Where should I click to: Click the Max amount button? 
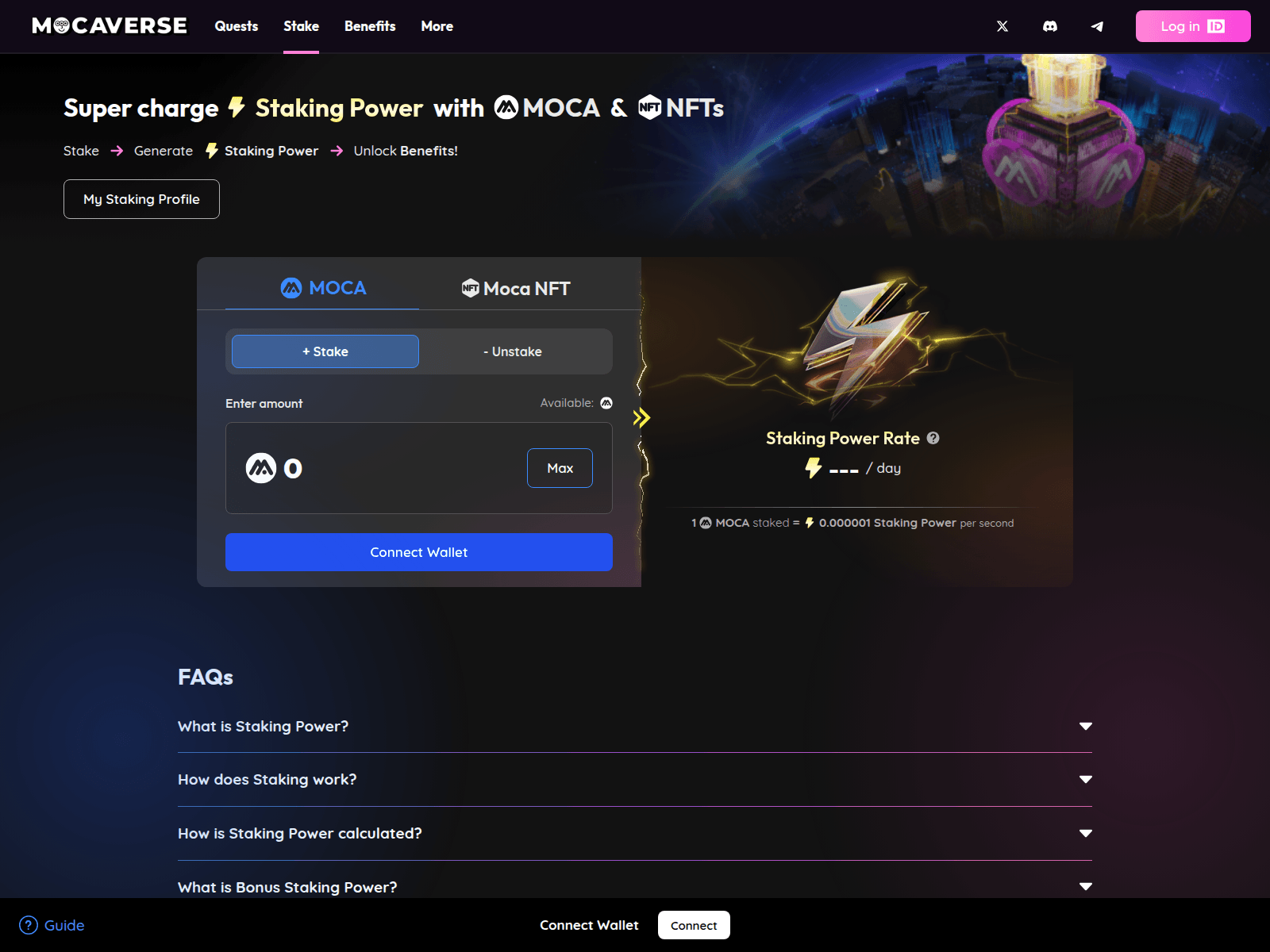(560, 468)
